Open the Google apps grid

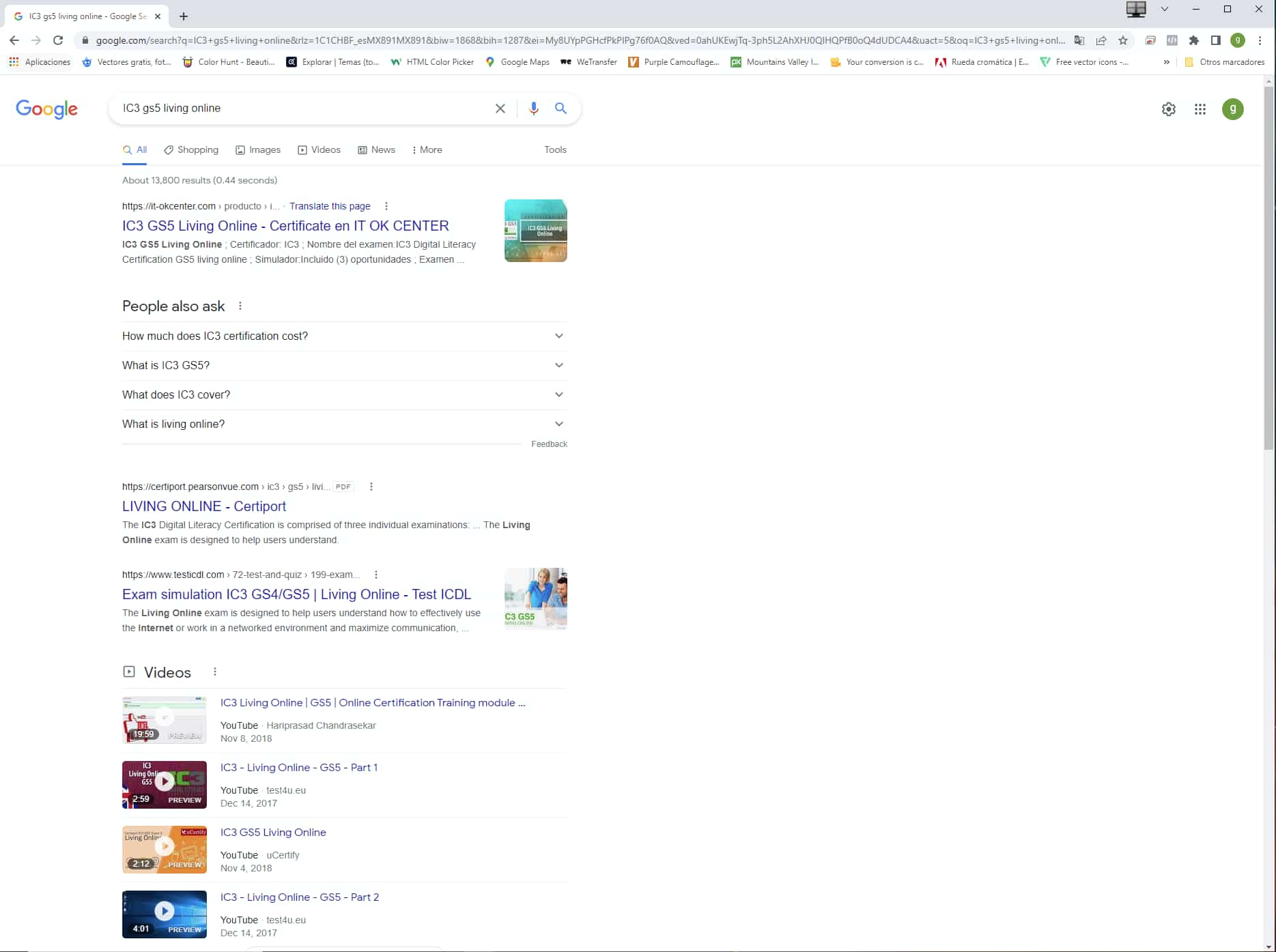click(1200, 109)
